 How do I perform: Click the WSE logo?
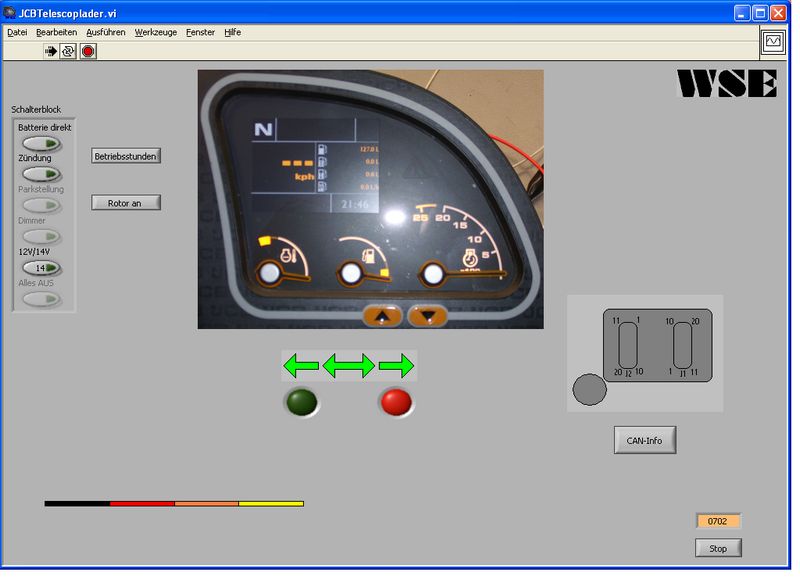pyautogui.click(x=727, y=84)
